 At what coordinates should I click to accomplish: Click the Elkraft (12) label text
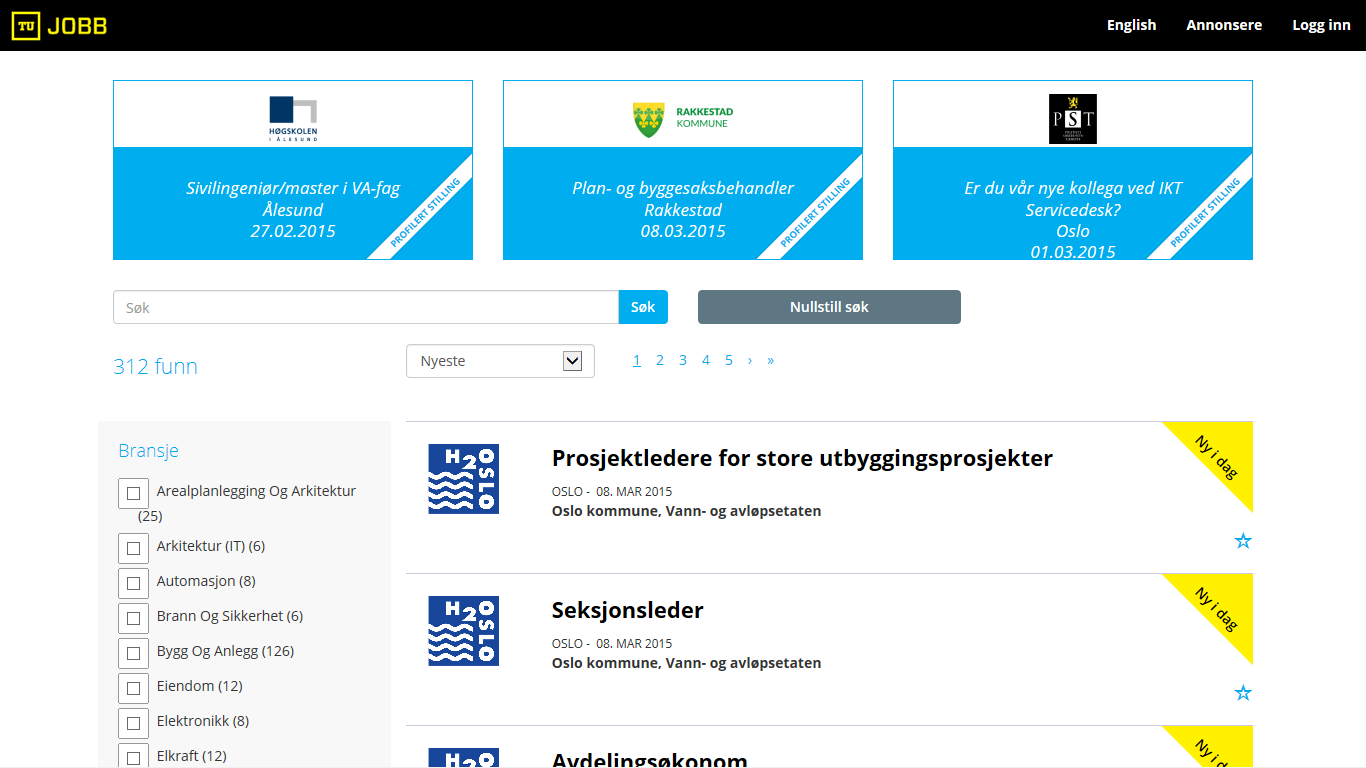pyautogui.click(x=192, y=756)
